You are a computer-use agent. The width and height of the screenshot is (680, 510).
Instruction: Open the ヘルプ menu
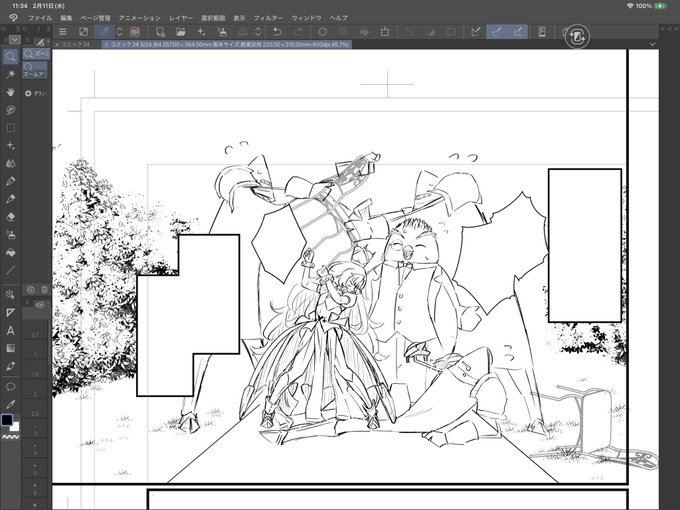(x=338, y=18)
